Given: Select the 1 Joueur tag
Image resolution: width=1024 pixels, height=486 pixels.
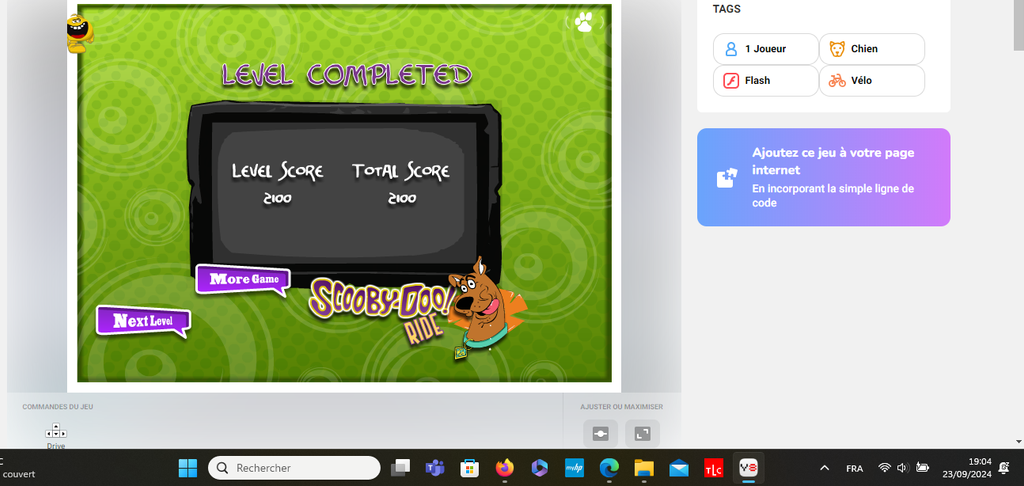Looking at the screenshot, I should click(765, 49).
